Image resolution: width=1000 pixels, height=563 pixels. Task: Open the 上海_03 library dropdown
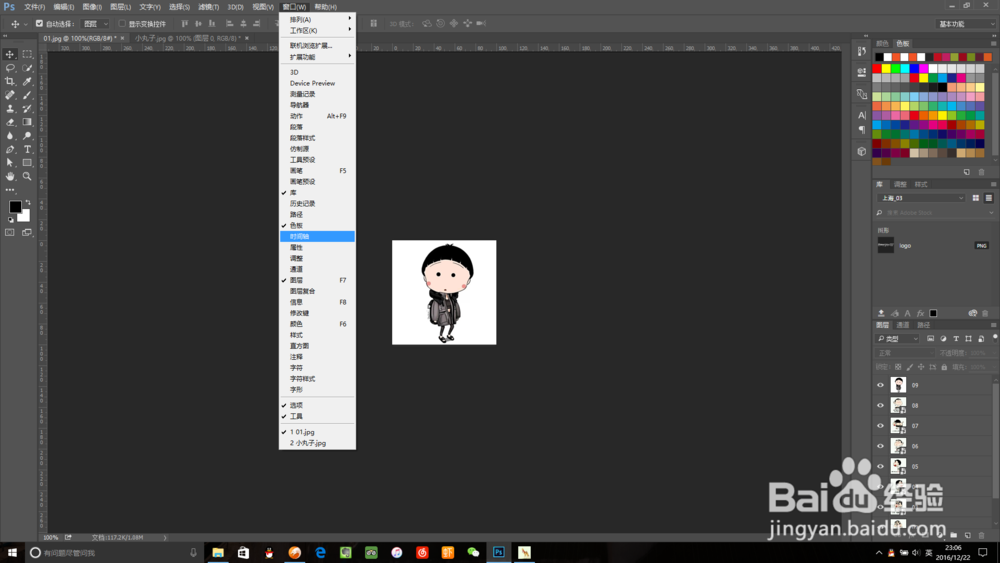921,198
